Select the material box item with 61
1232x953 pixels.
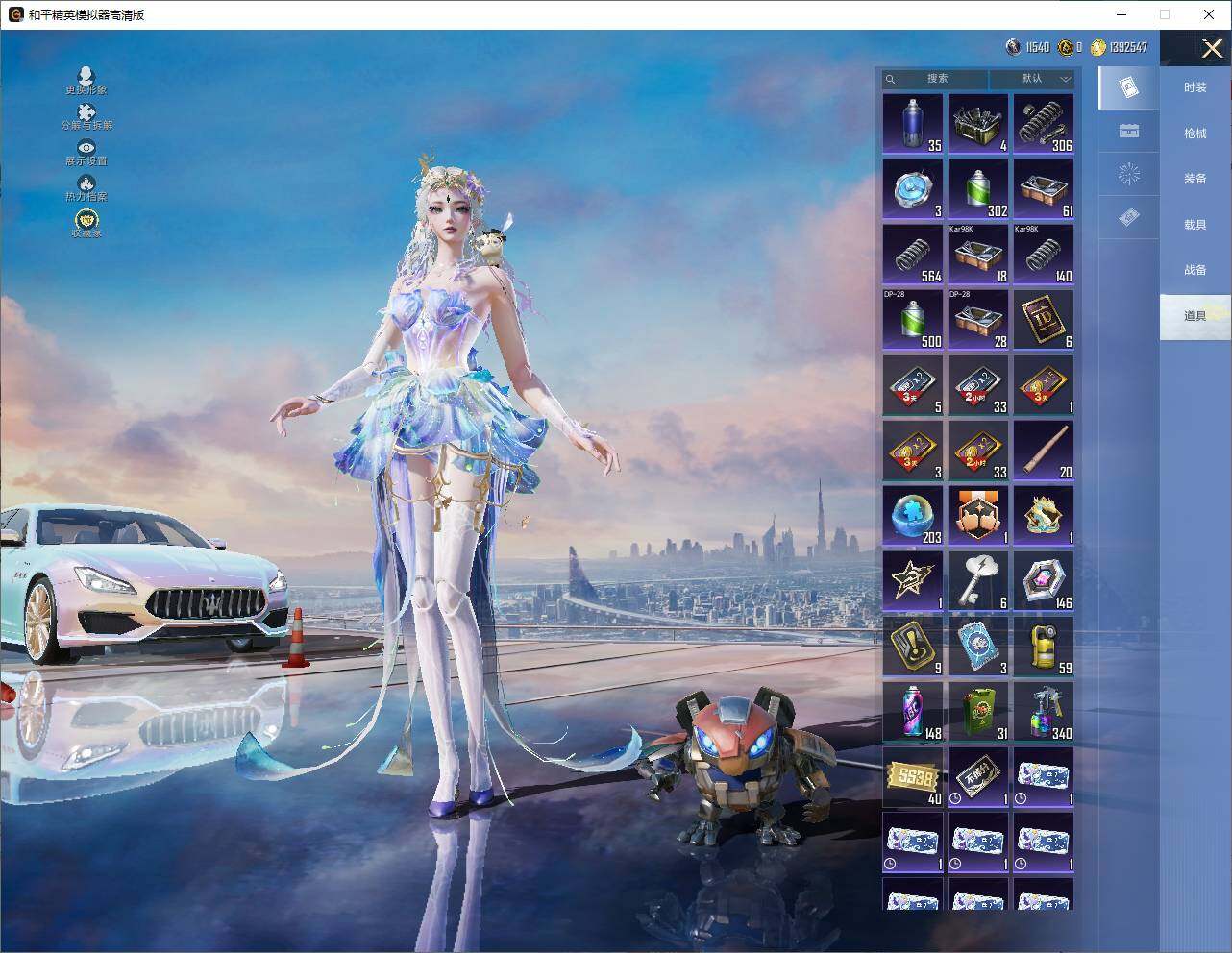pyautogui.click(x=1044, y=189)
